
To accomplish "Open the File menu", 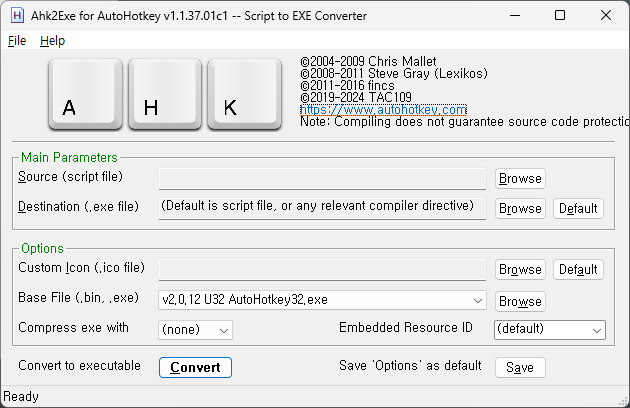I will [x=17, y=41].
